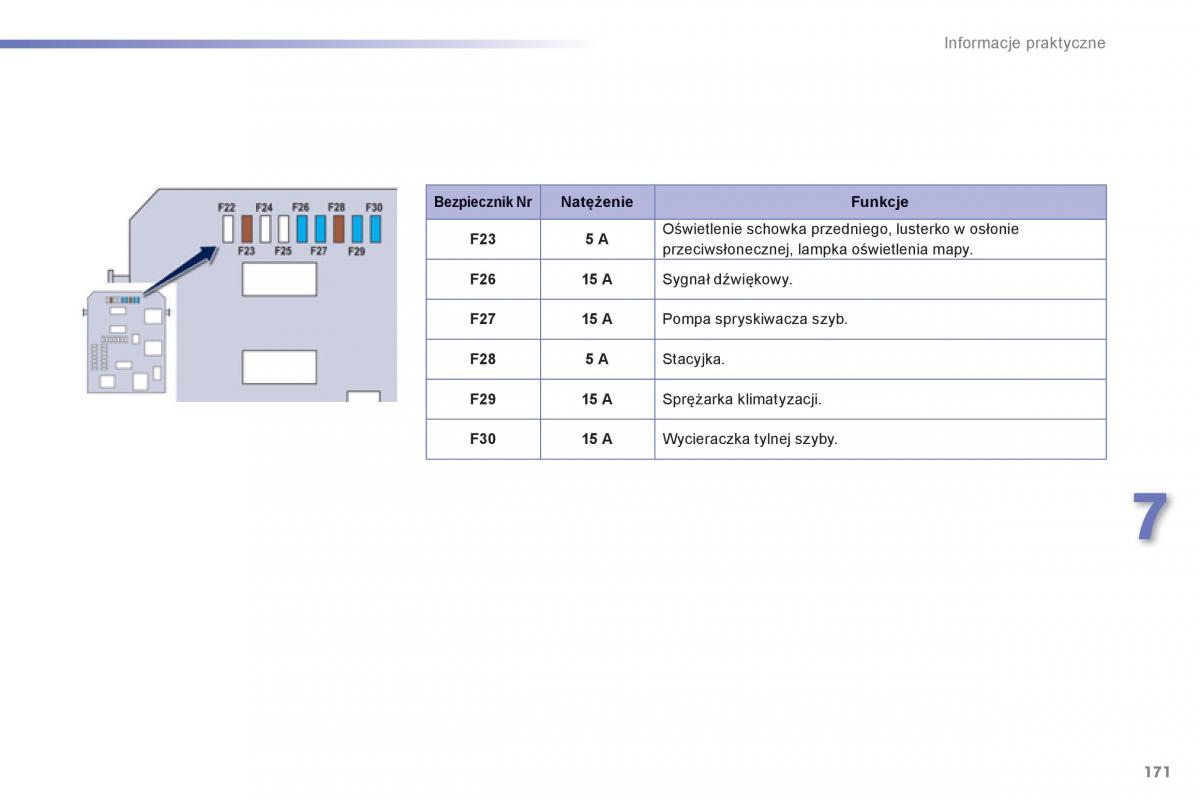Click the blue F30 fuse rectangle in the diagram
Screen dimensions: 1200x800
coord(375,229)
